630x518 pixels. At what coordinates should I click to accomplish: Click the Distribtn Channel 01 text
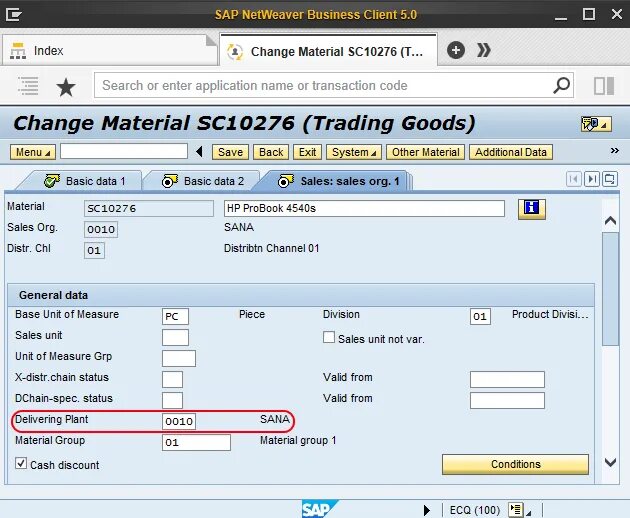coord(271,248)
